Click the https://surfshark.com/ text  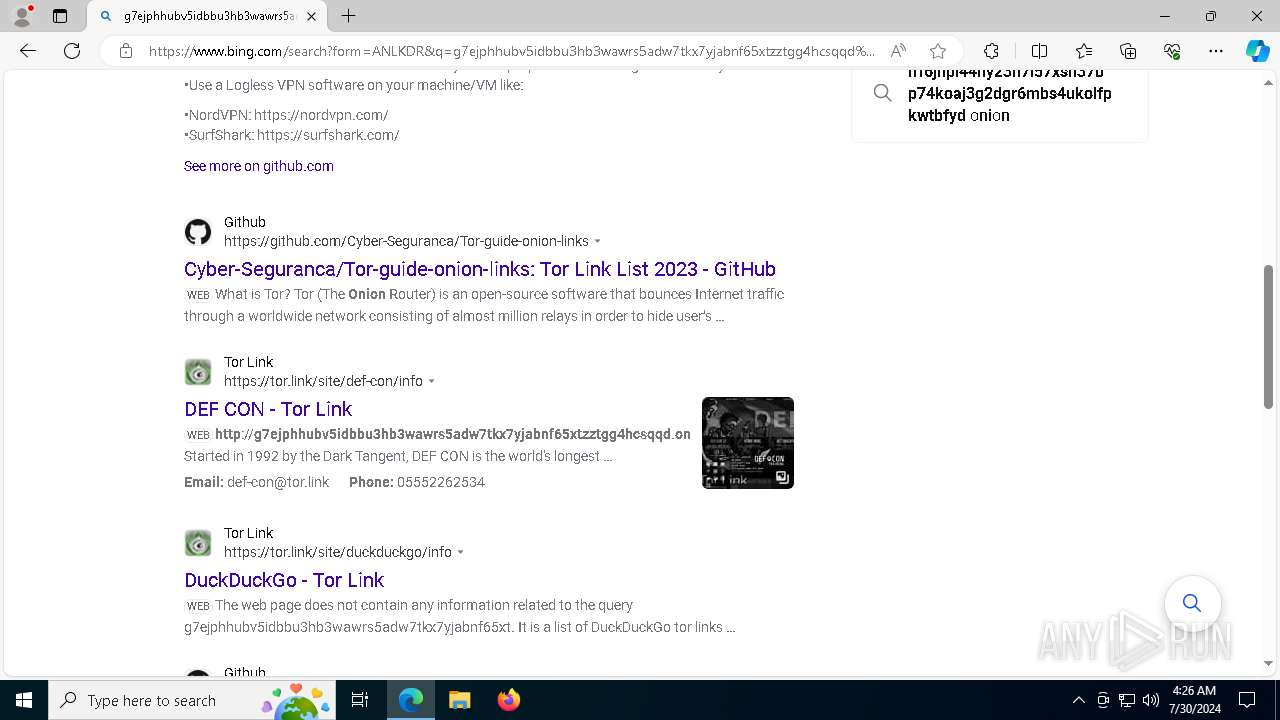pyautogui.click(x=328, y=135)
